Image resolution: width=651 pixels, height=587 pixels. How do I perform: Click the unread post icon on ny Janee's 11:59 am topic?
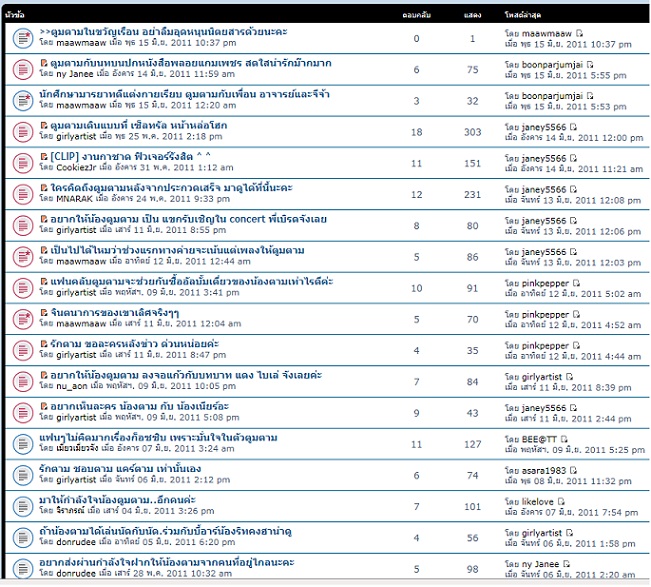[x=44, y=63]
